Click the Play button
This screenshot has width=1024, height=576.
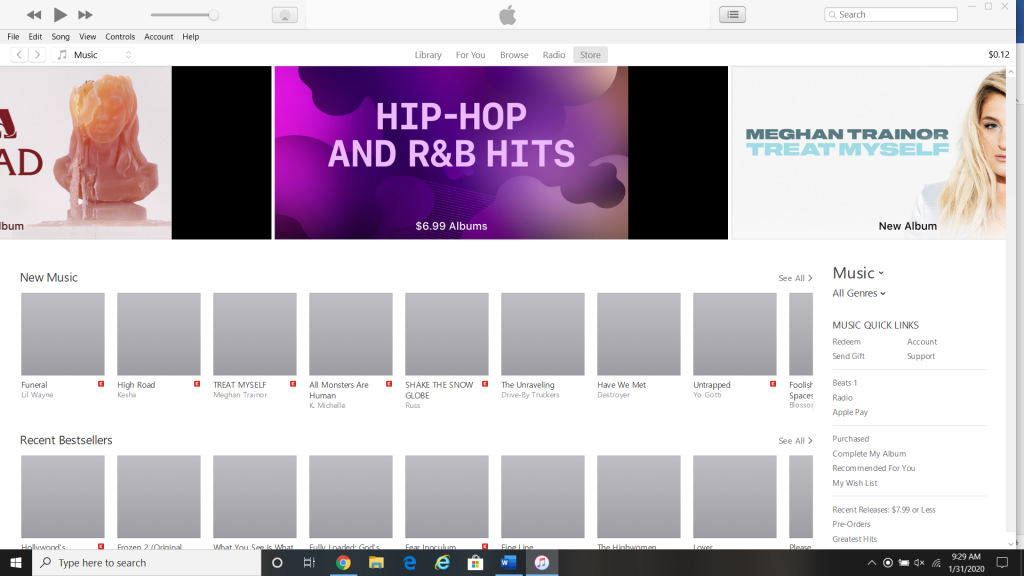pyautogui.click(x=60, y=14)
